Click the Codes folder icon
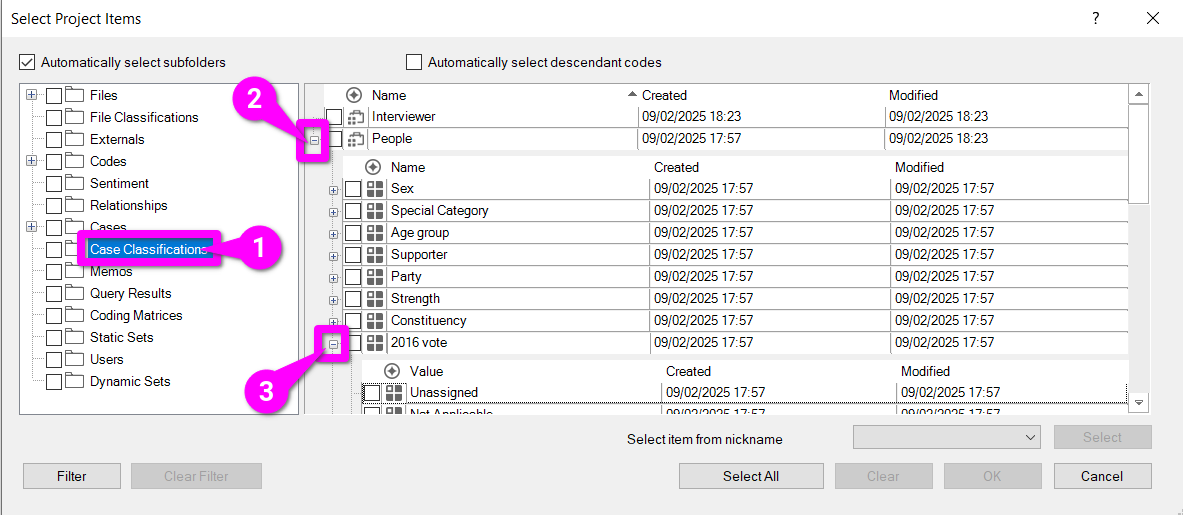Image resolution: width=1183 pixels, height=515 pixels. (74, 161)
